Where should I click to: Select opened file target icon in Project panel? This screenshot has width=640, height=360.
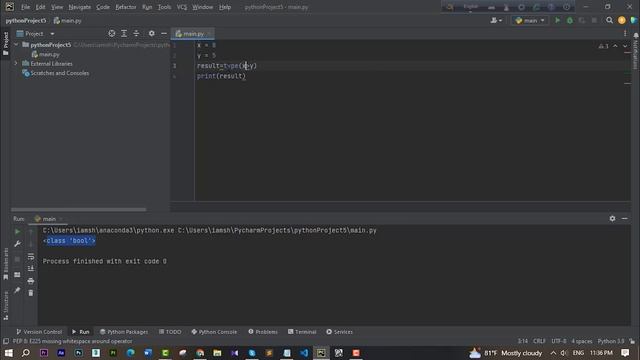(x=111, y=33)
